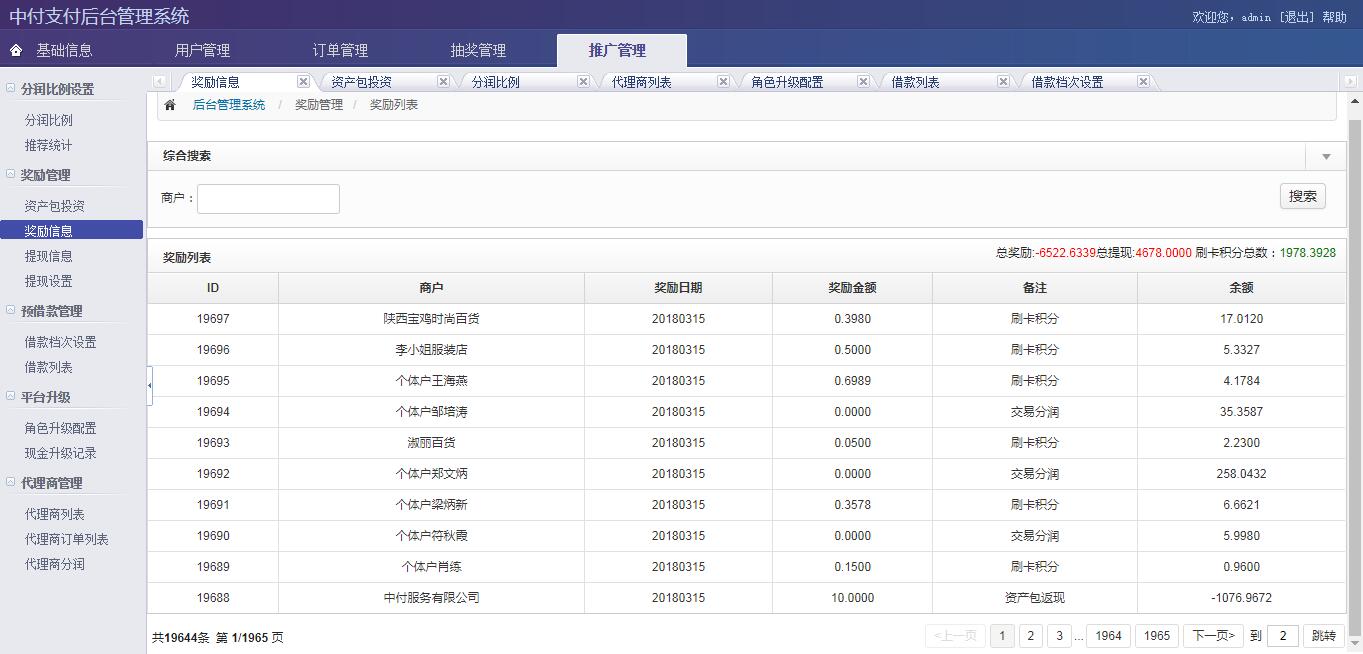This screenshot has width=1363, height=654.
Task: Go to page 1965 in pagination
Action: (1156, 635)
